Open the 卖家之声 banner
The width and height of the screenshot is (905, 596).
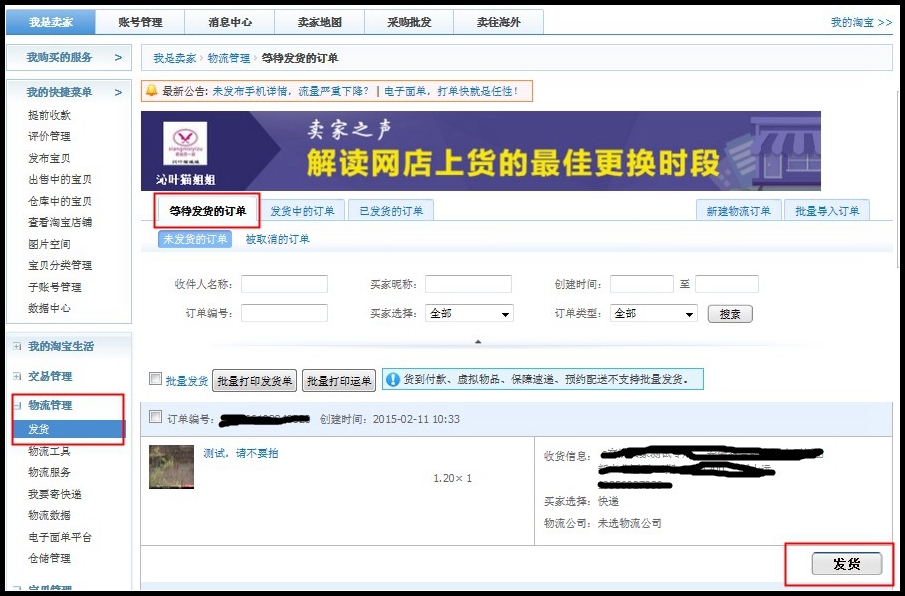481,151
